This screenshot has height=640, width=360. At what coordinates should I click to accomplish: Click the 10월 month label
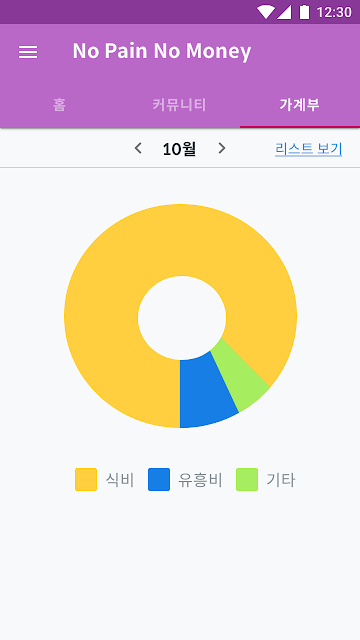pyautogui.click(x=180, y=149)
